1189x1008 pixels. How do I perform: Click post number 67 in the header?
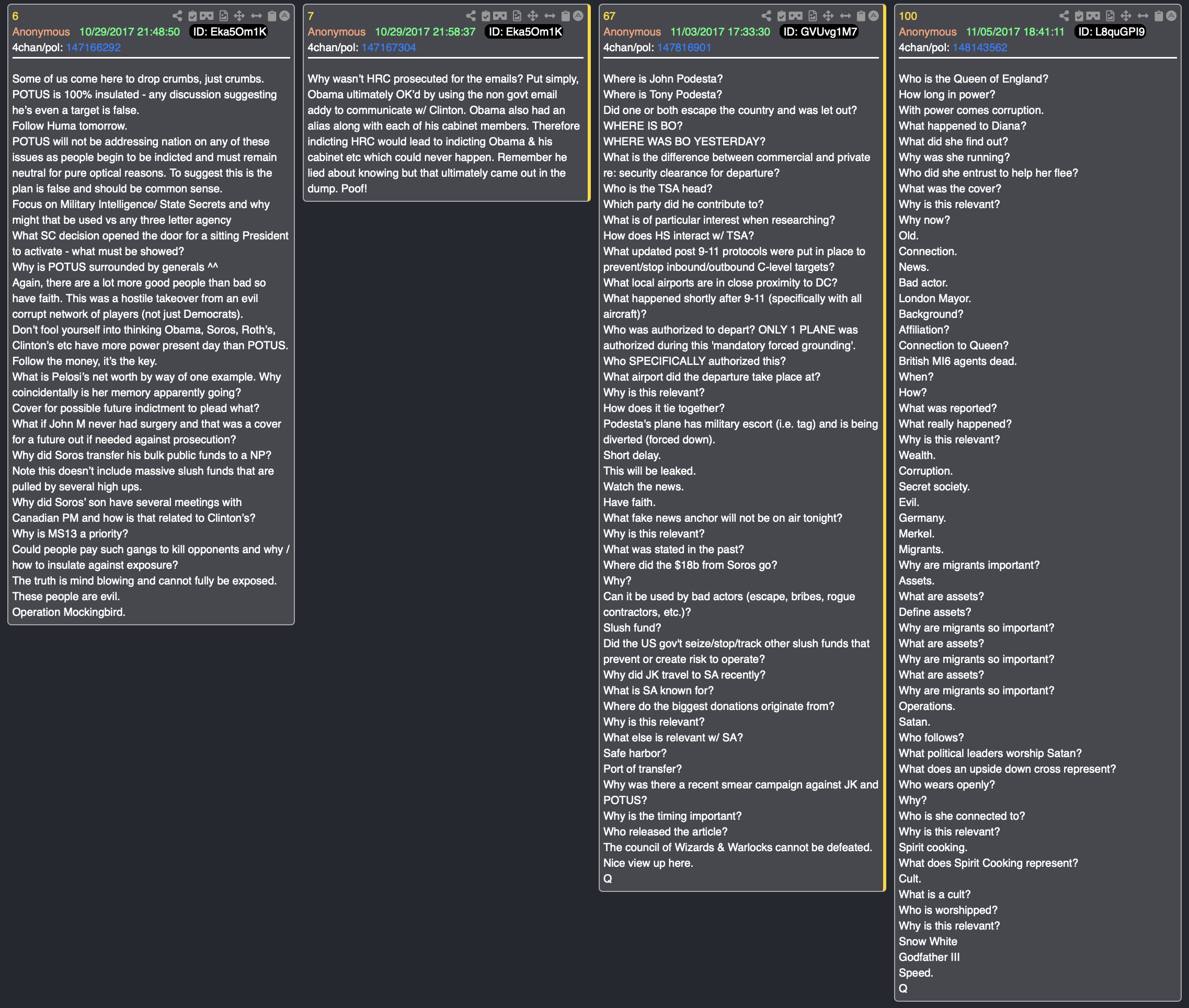pyautogui.click(x=609, y=16)
